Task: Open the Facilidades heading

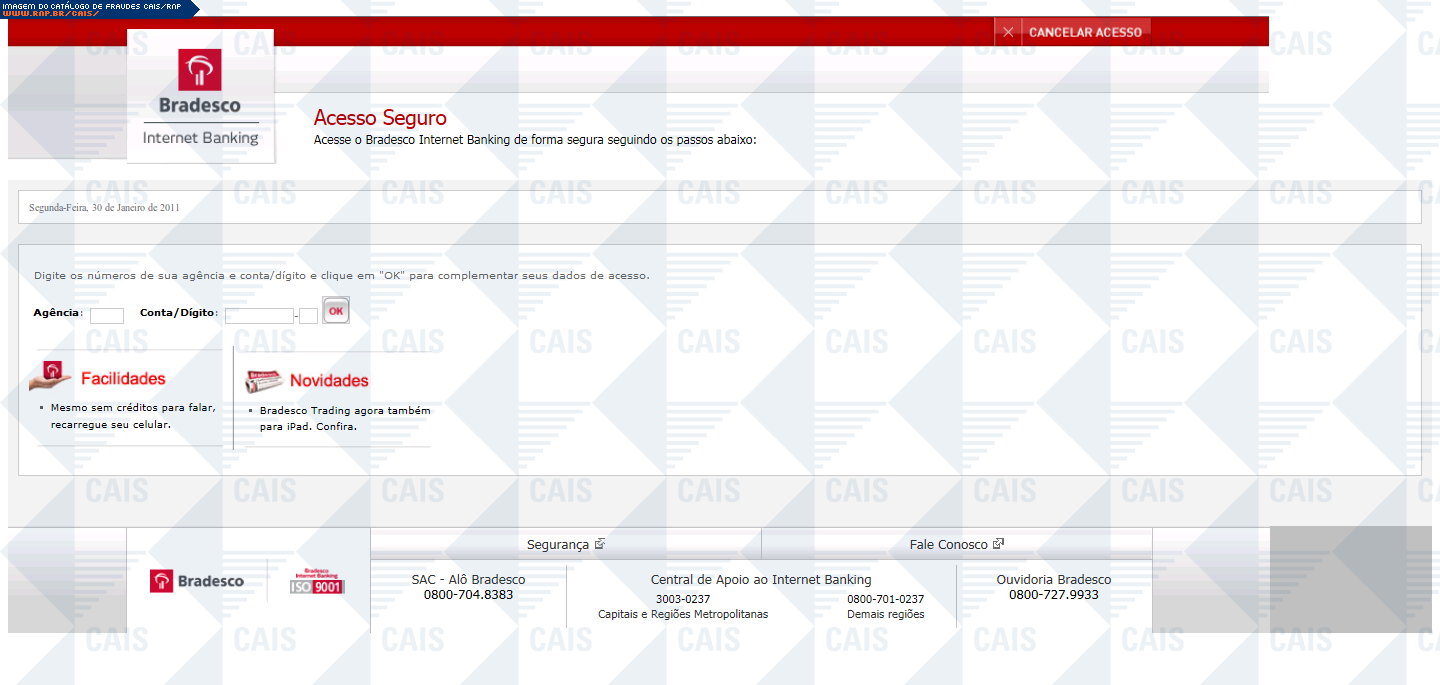Action: click(123, 379)
